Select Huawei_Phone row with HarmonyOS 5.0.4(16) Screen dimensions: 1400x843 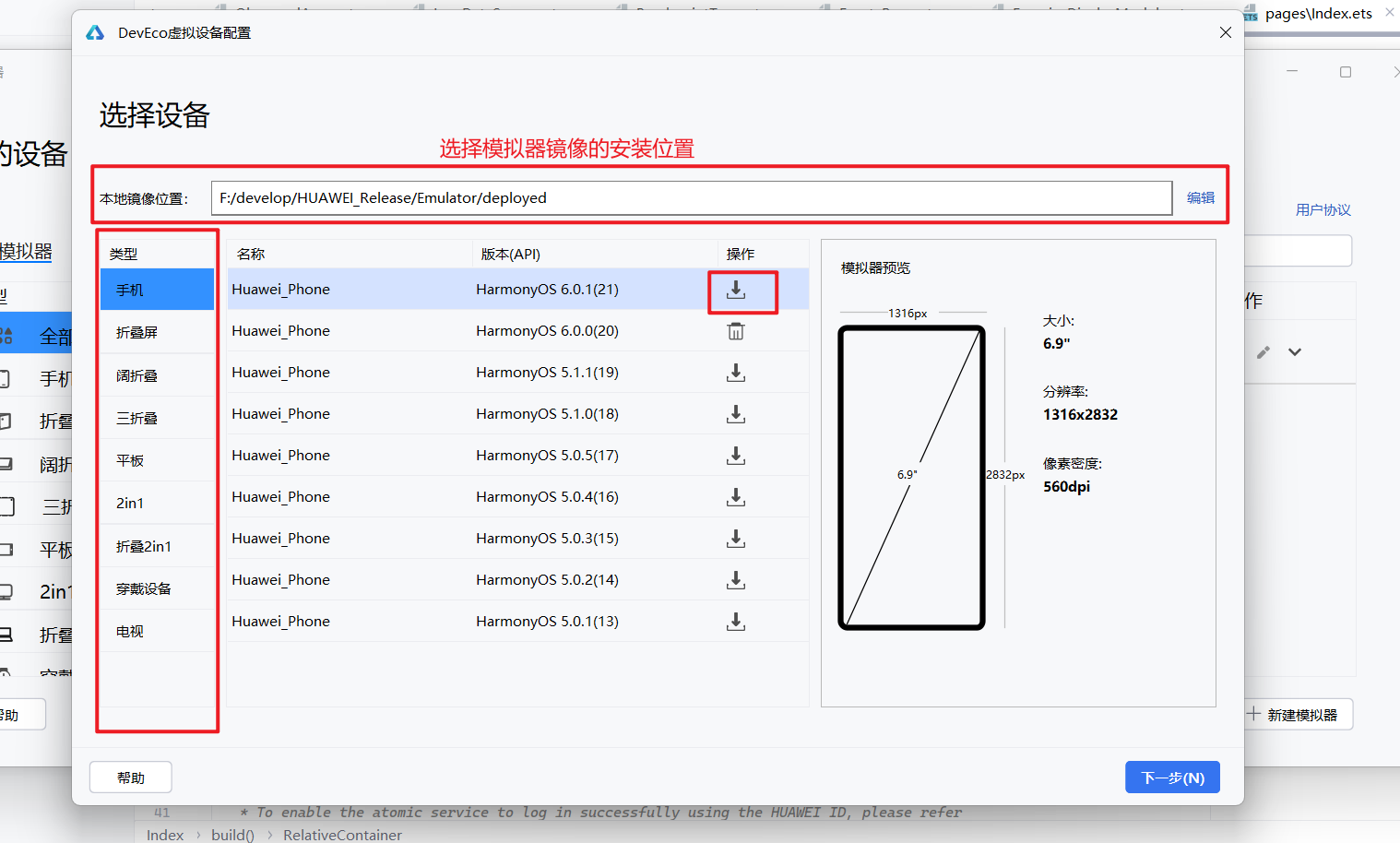[x=517, y=497]
